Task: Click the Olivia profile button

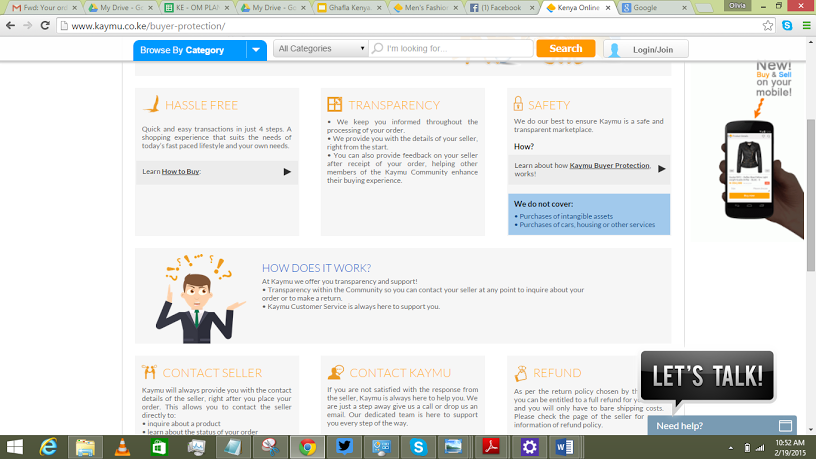Action: 737,6
